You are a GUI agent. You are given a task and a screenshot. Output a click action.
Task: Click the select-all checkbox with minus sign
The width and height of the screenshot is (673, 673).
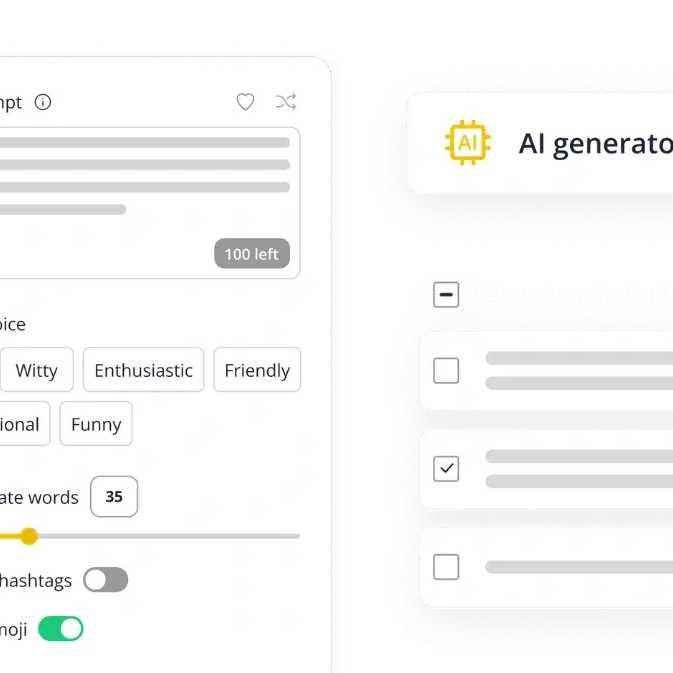446,295
